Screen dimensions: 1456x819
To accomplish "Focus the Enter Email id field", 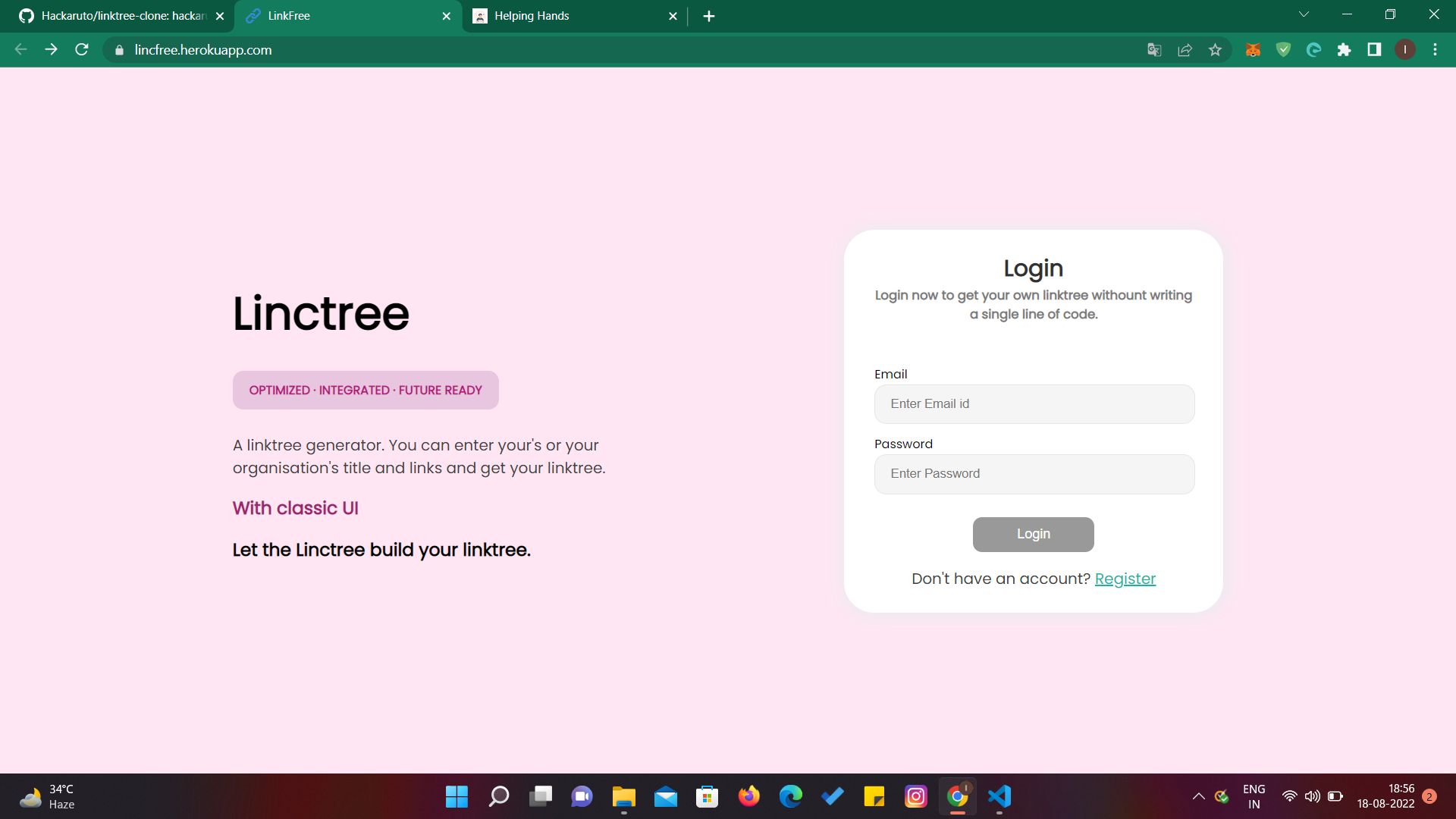I will coord(1034,404).
